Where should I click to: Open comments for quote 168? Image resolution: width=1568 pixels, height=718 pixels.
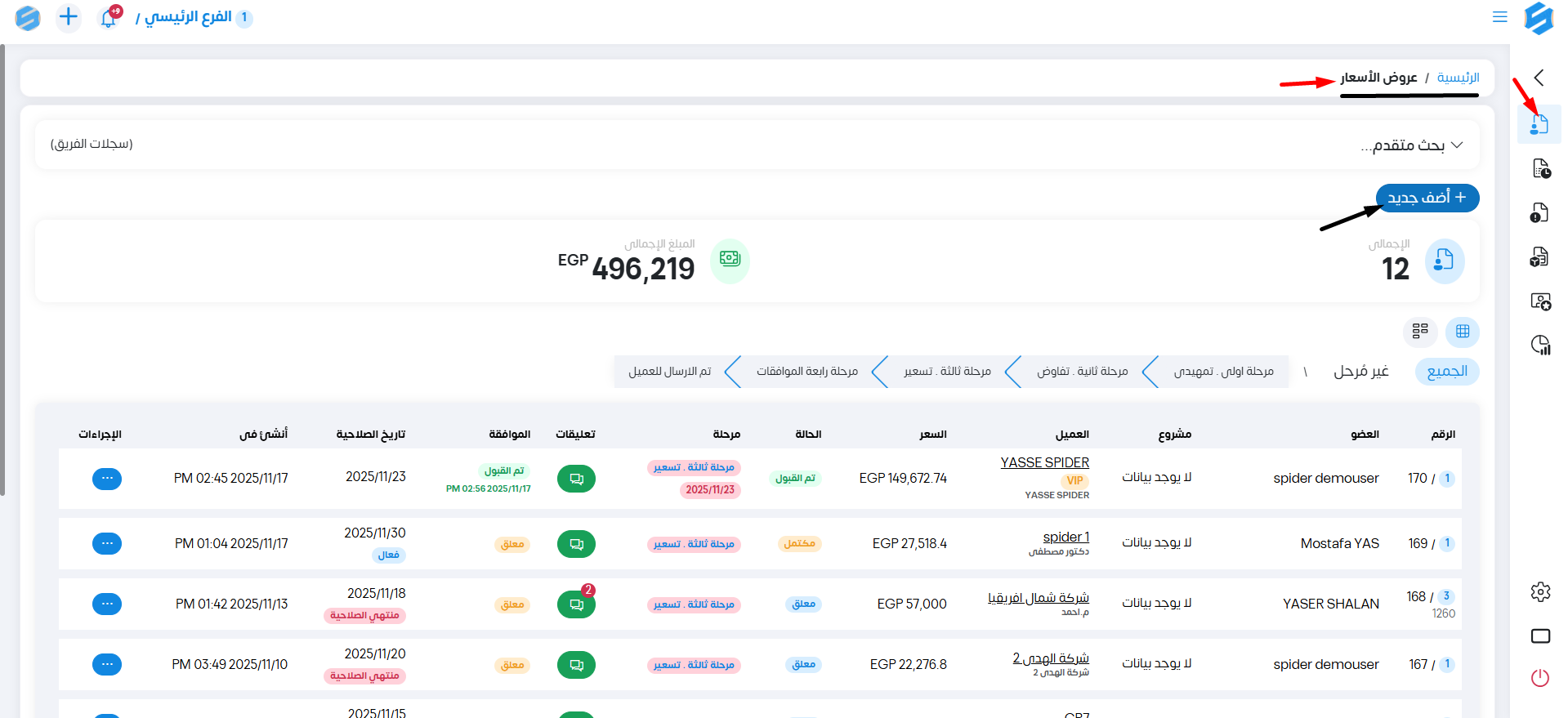coord(576,604)
